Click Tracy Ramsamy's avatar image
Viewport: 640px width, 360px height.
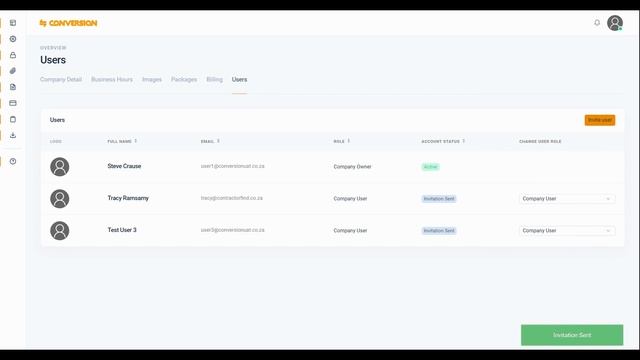pyautogui.click(x=60, y=199)
